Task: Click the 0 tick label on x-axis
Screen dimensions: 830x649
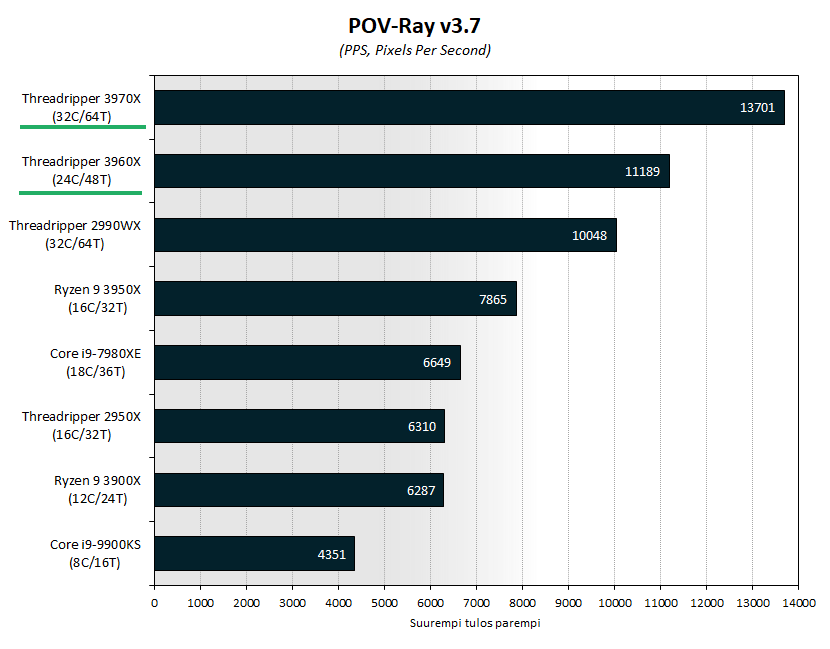Action: coord(154,603)
